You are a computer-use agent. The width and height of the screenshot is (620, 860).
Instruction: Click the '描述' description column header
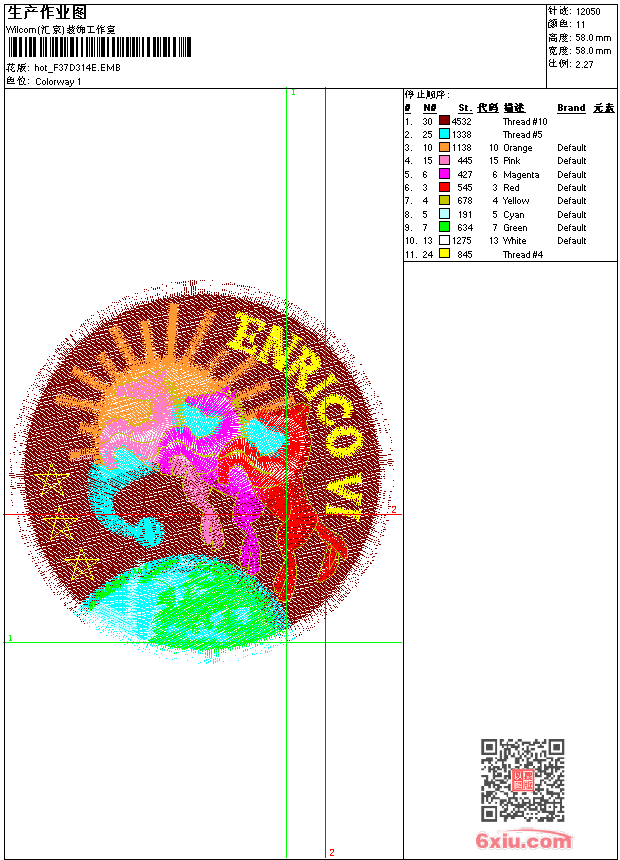[x=514, y=108]
